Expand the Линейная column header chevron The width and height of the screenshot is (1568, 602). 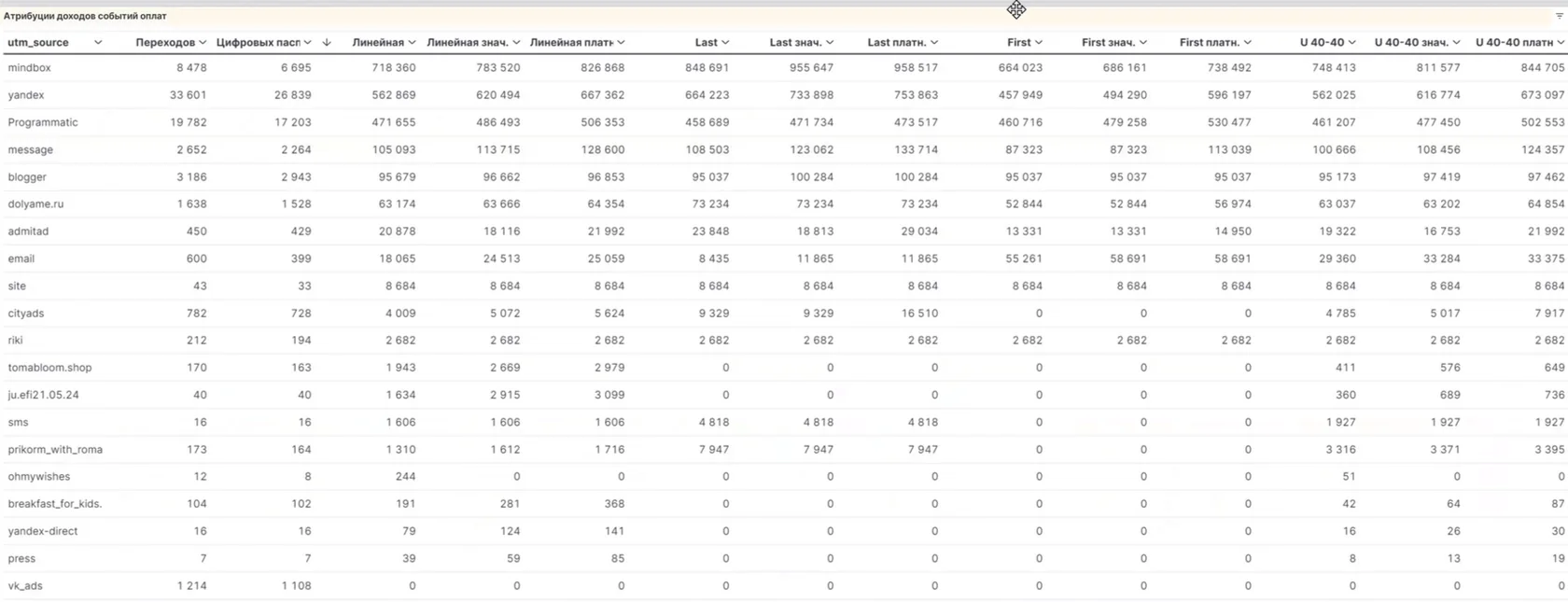pos(412,42)
